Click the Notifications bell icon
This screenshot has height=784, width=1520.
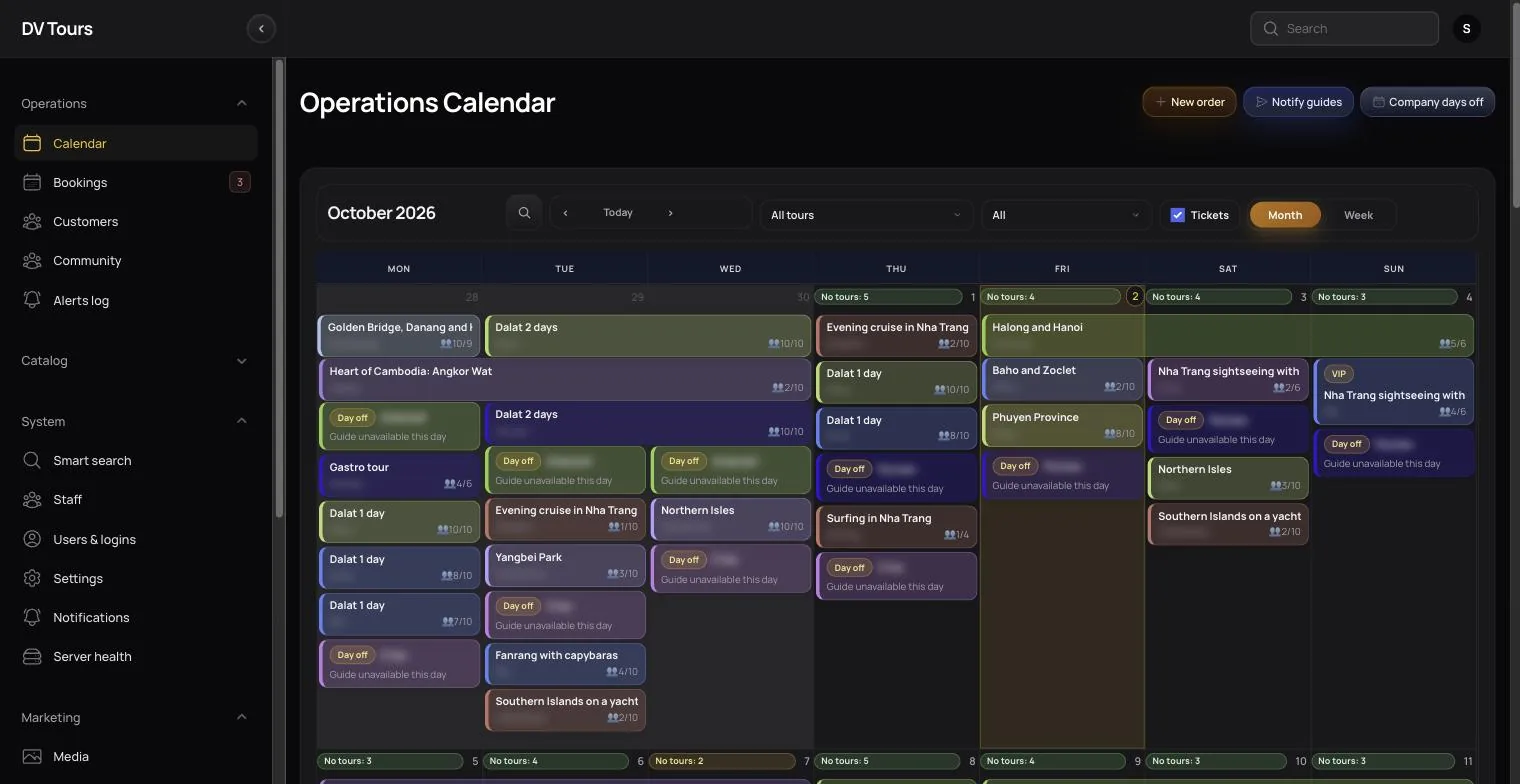(32, 617)
